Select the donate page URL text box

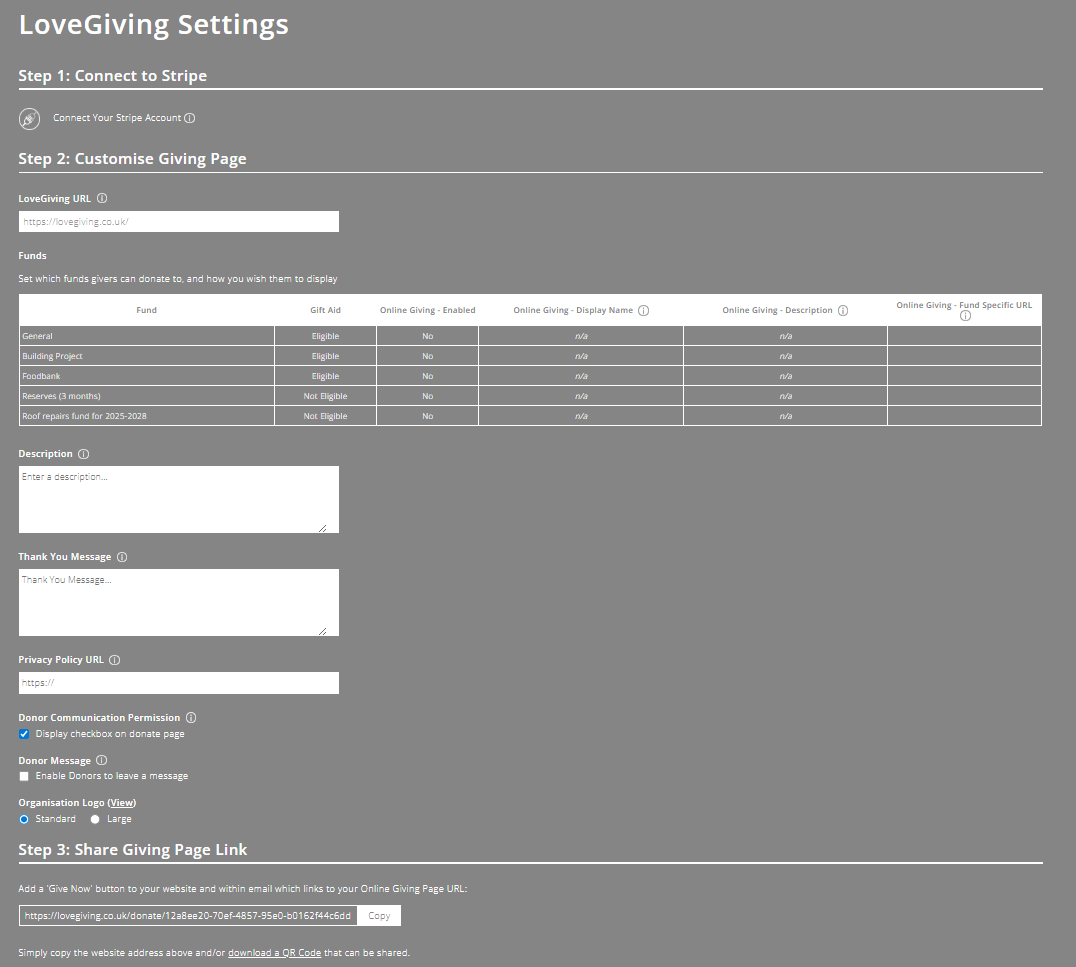coord(188,916)
